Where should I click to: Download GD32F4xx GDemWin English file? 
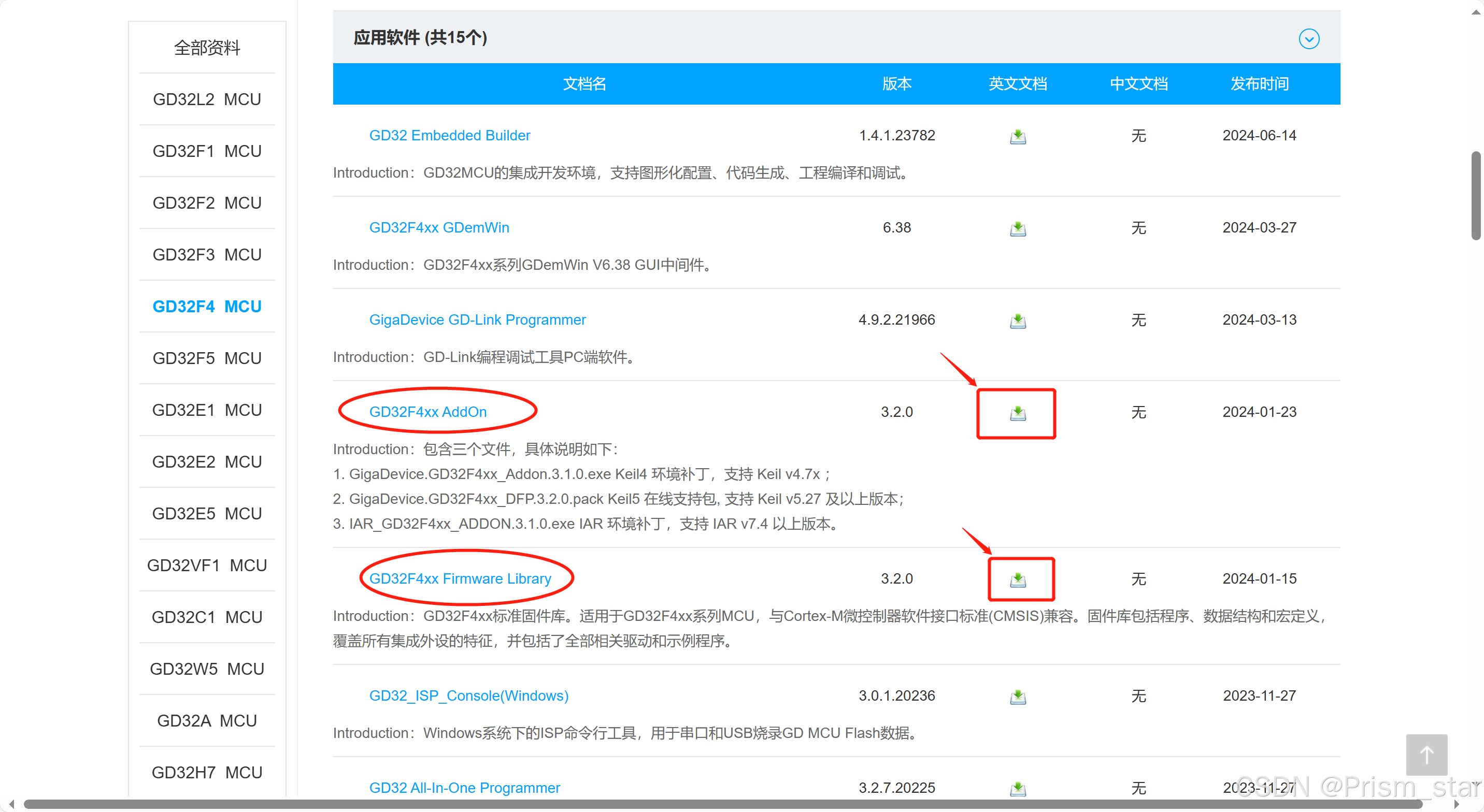click(1018, 228)
